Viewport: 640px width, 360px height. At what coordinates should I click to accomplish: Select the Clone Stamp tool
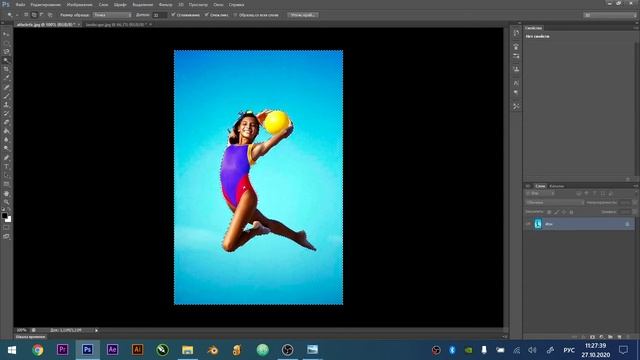tap(6, 105)
